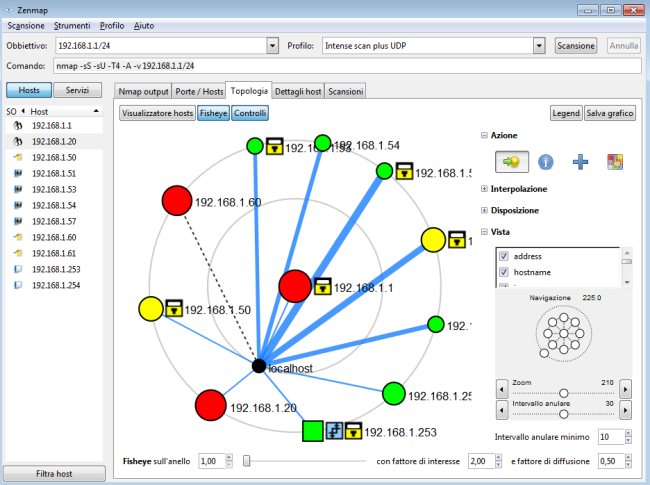
Task: Increase Zoom with right arrow button
Action: point(626,389)
